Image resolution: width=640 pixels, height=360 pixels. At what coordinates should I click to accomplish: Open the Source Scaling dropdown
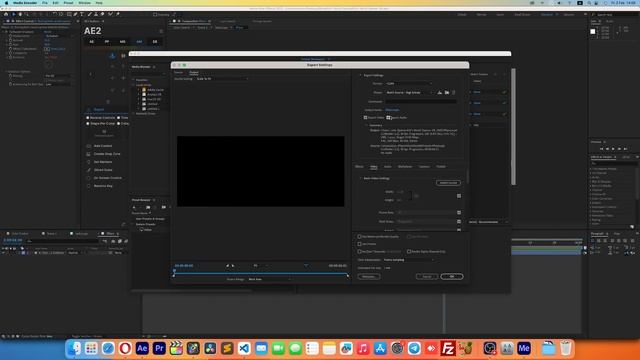222,79
